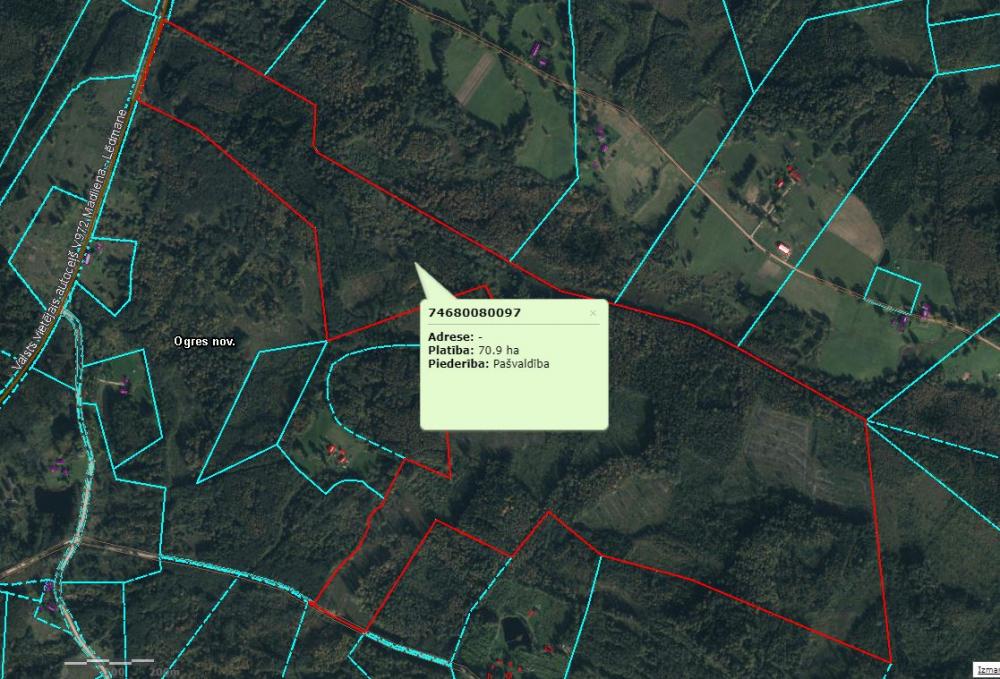
Task: Click the tan bare field upper right
Action: [854, 225]
